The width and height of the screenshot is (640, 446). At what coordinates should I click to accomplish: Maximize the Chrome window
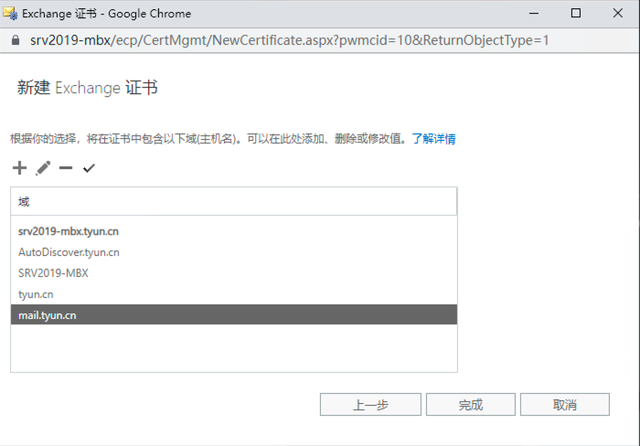(x=576, y=13)
